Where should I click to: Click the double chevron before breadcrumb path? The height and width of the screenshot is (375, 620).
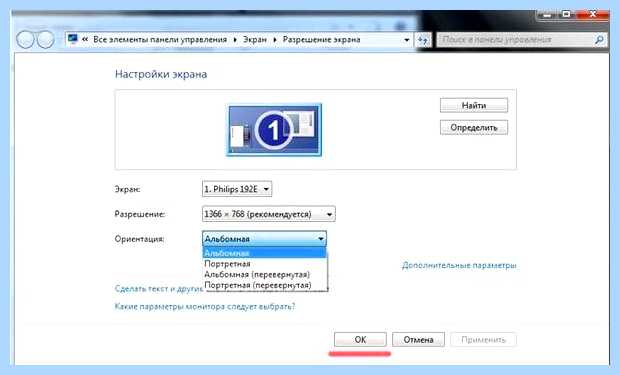click(x=85, y=39)
